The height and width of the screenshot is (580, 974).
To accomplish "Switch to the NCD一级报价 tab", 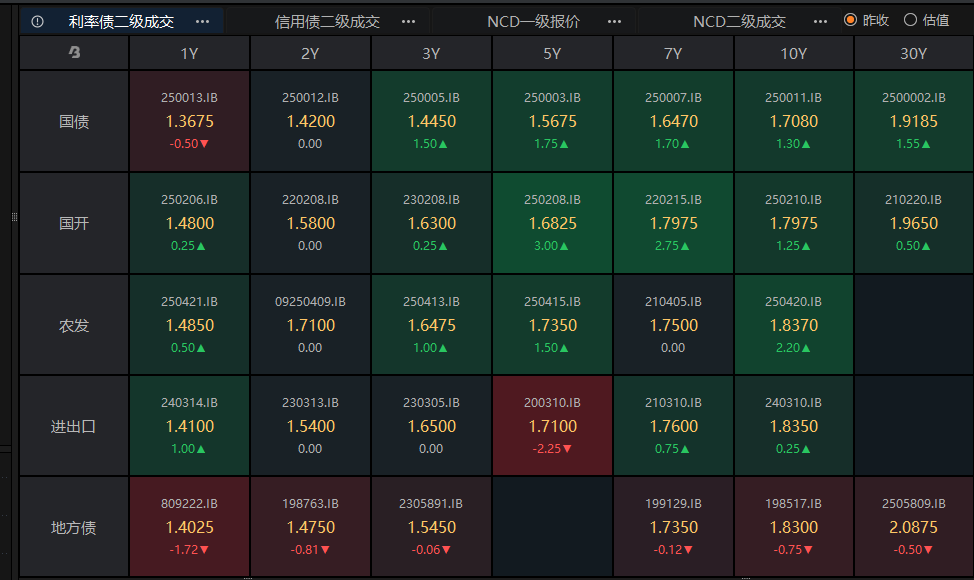I will click(x=533, y=21).
